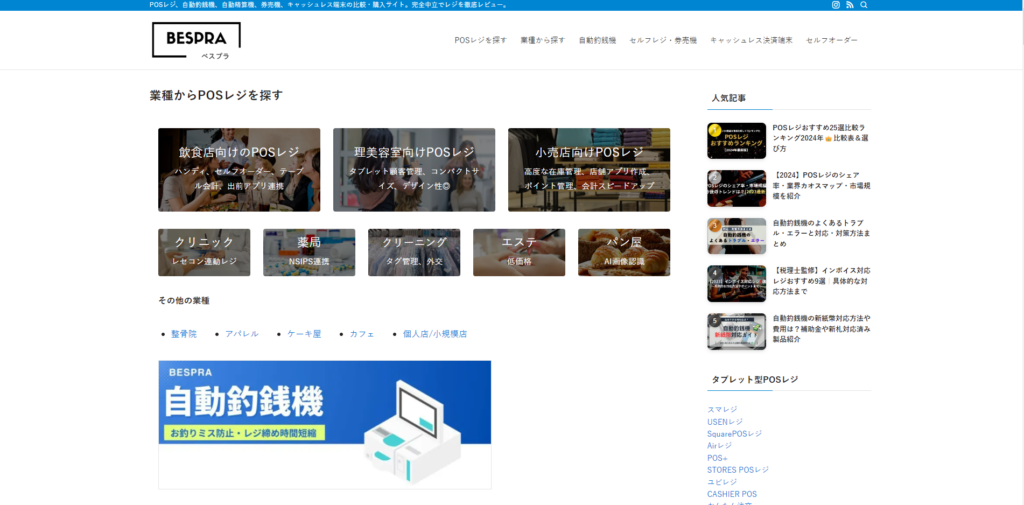Follow the ユビレジ sidebar link

(x=722, y=481)
